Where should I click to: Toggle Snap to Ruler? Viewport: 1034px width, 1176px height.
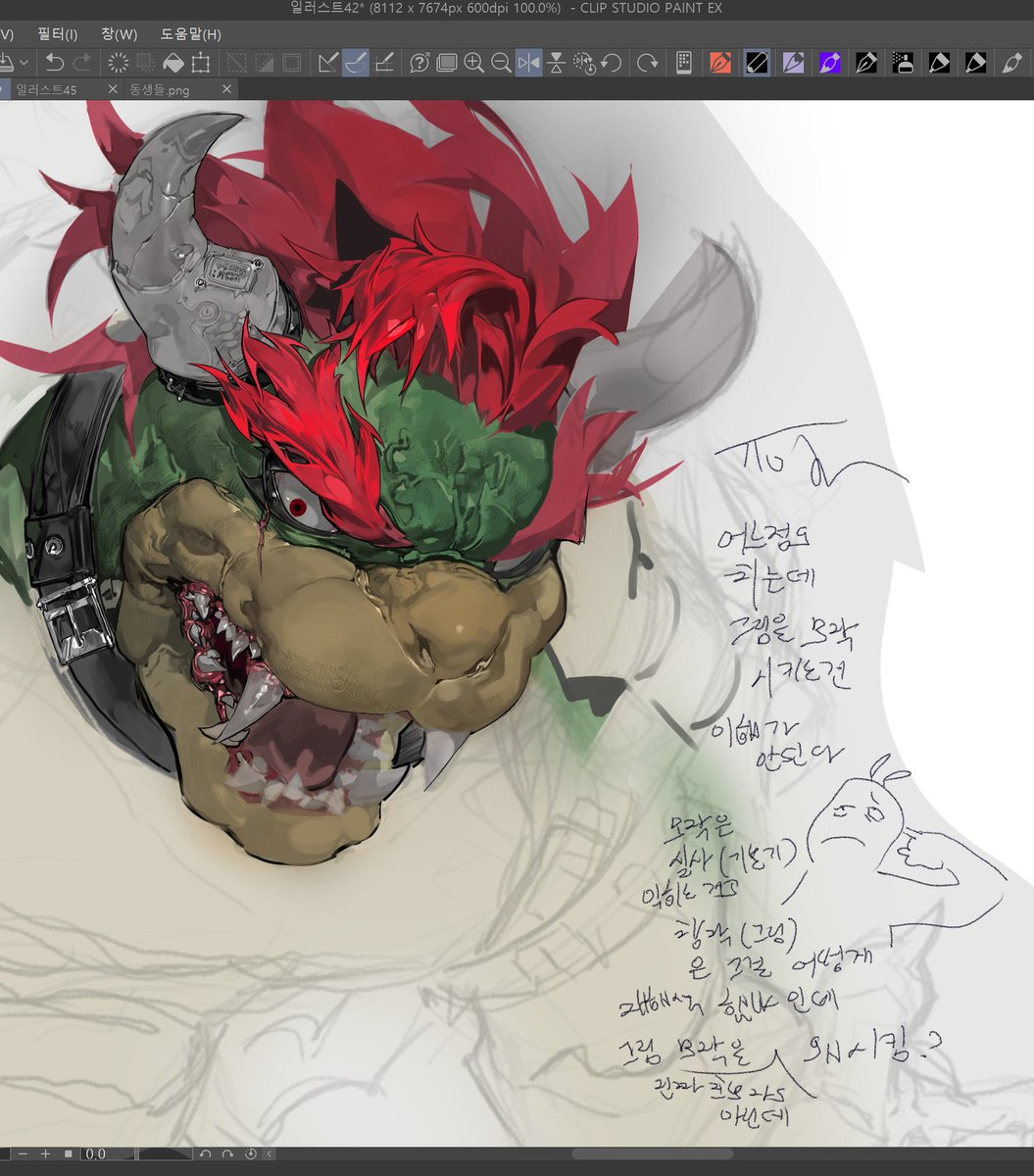pyautogui.click(x=328, y=63)
